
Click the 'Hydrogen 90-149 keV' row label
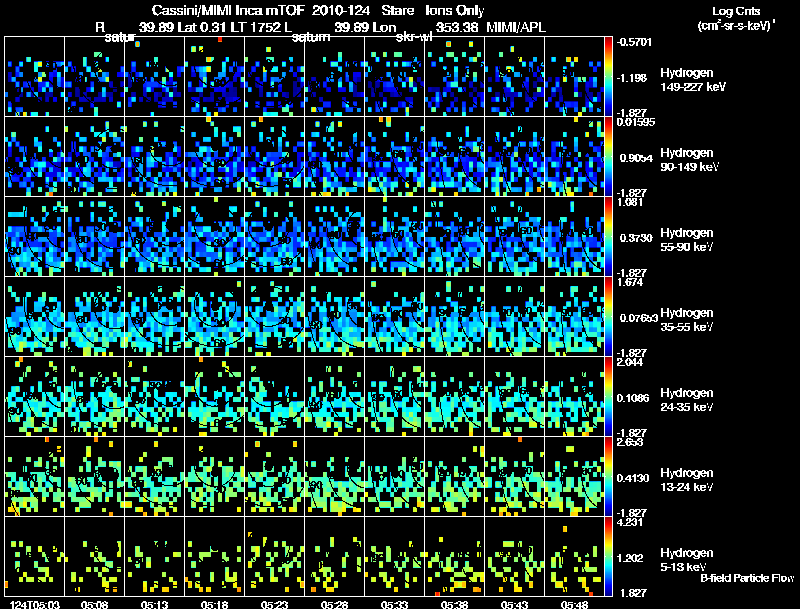[x=689, y=160]
